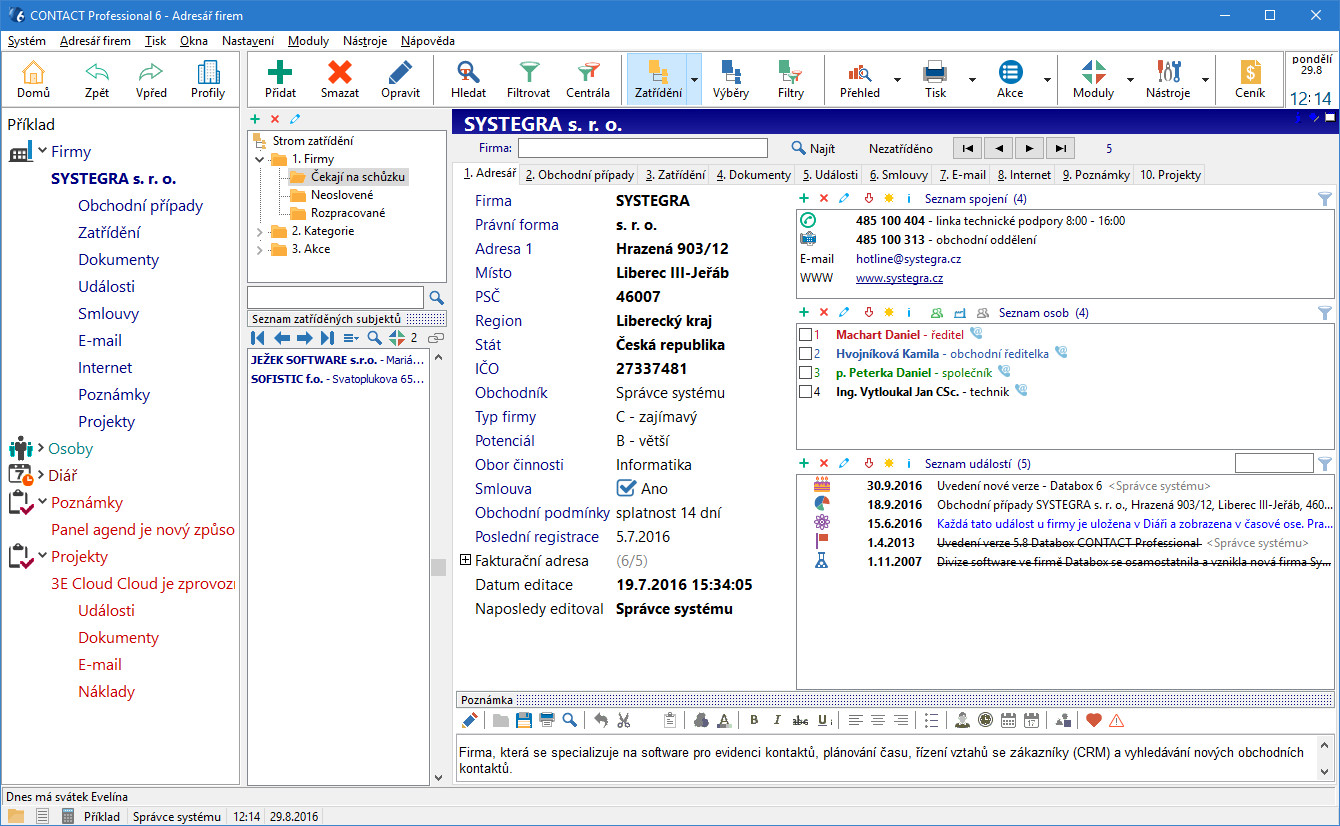
Task: Open the Hledat search tool
Action: click(468, 72)
